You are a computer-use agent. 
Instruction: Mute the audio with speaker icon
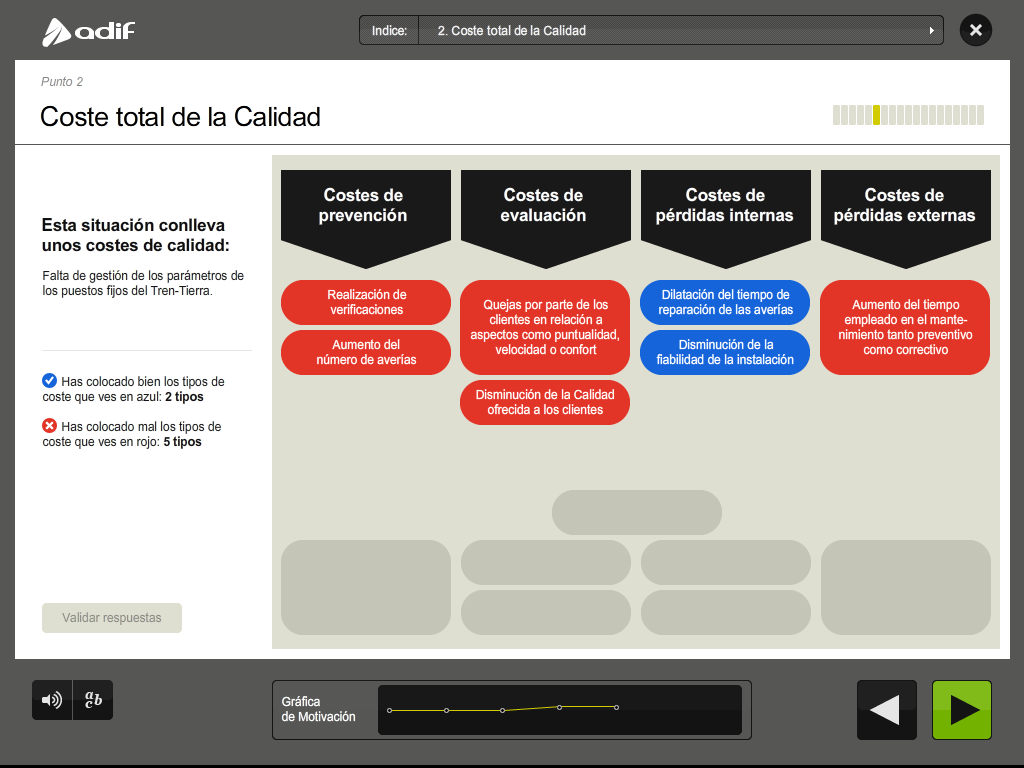(51, 700)
